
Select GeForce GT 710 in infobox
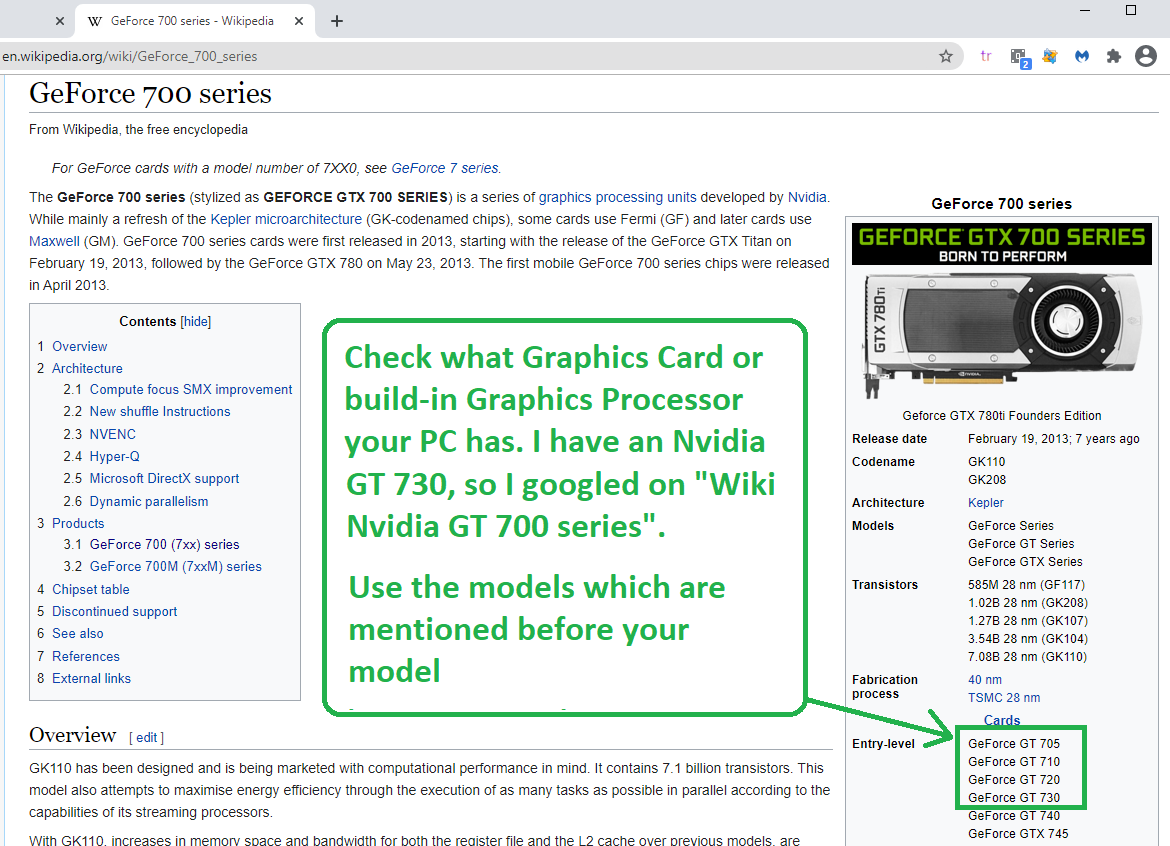(x=1013, y=762)
